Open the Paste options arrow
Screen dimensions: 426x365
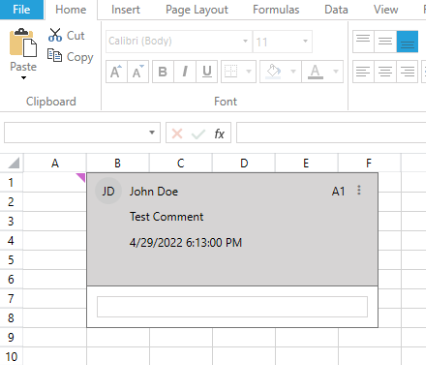click(23, 78)
